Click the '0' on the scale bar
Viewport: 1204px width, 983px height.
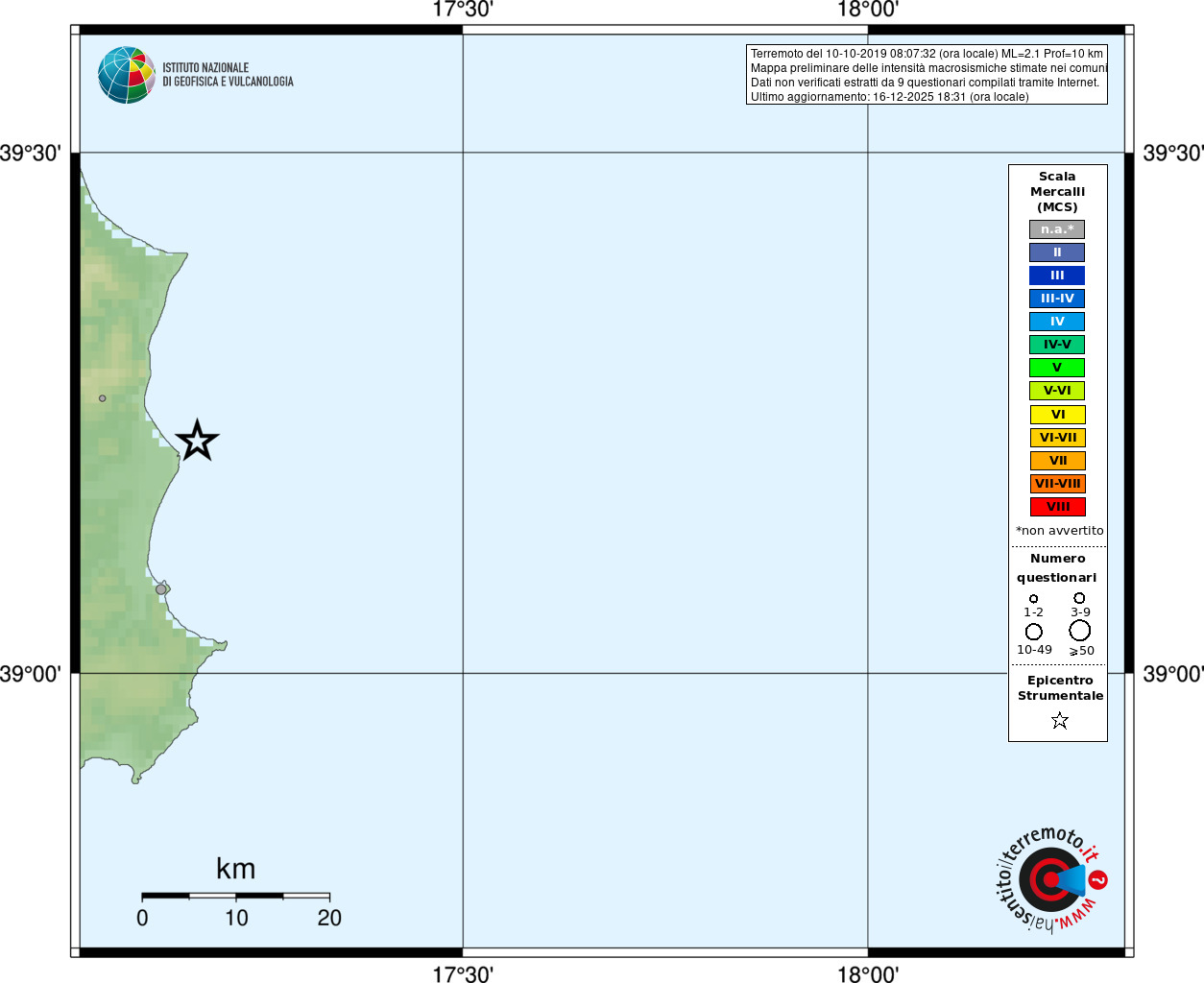(x=142, y=918)
